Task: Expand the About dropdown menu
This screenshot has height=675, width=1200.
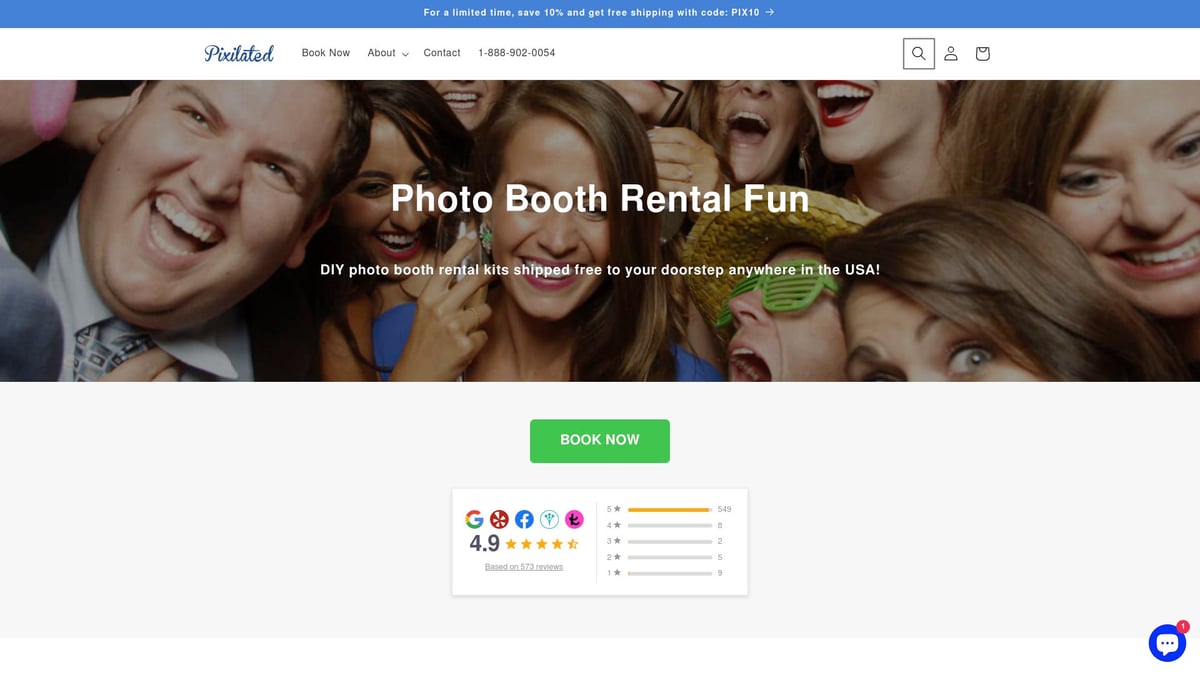Action: (x=386, y=53)
